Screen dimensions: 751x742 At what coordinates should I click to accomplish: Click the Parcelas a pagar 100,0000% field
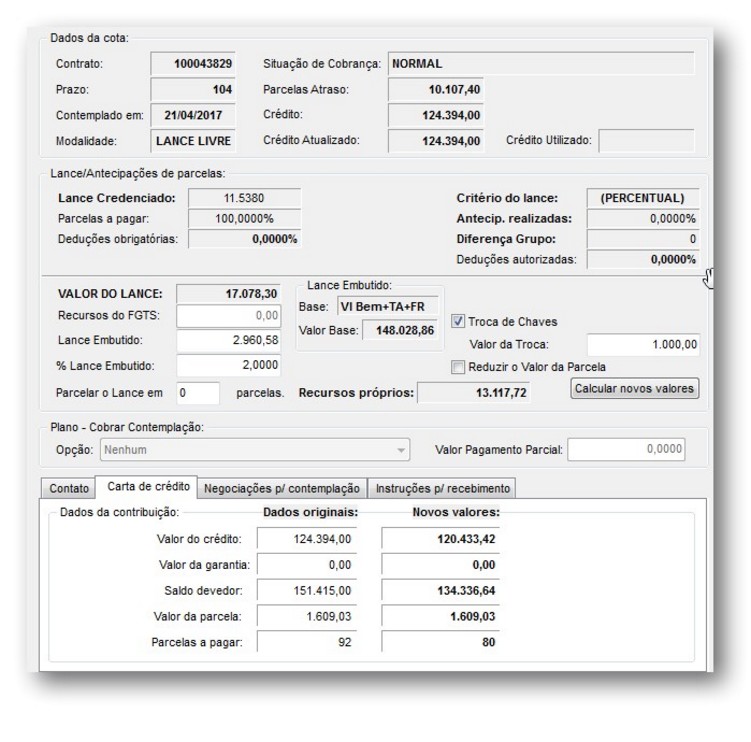click(x=244, y=219)
